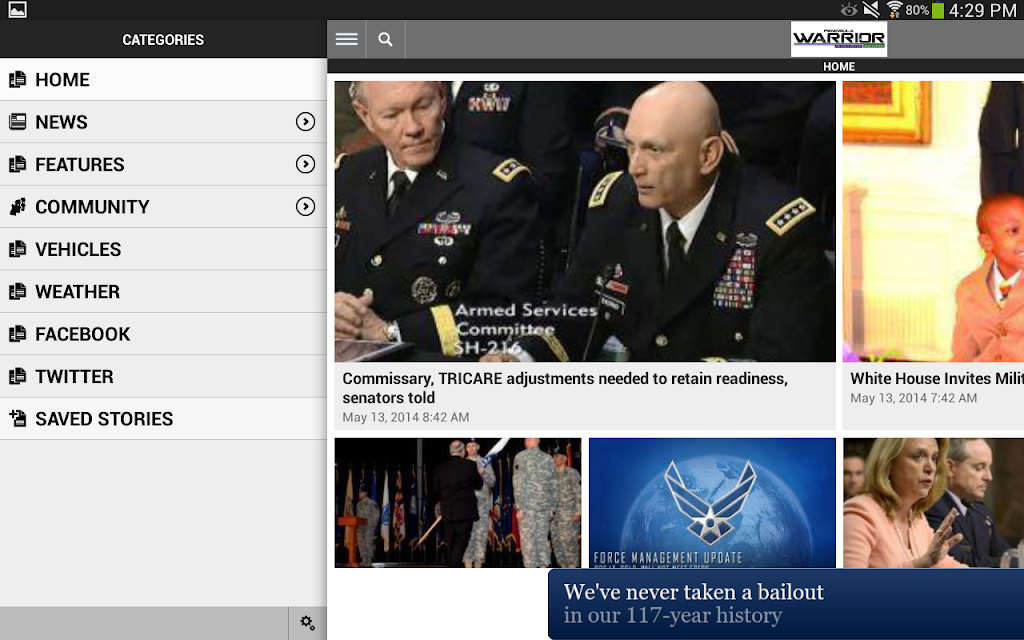Open settings gear in sidebar footer
The width and height of the screenshot is (1024, 640).
[308, 622]
